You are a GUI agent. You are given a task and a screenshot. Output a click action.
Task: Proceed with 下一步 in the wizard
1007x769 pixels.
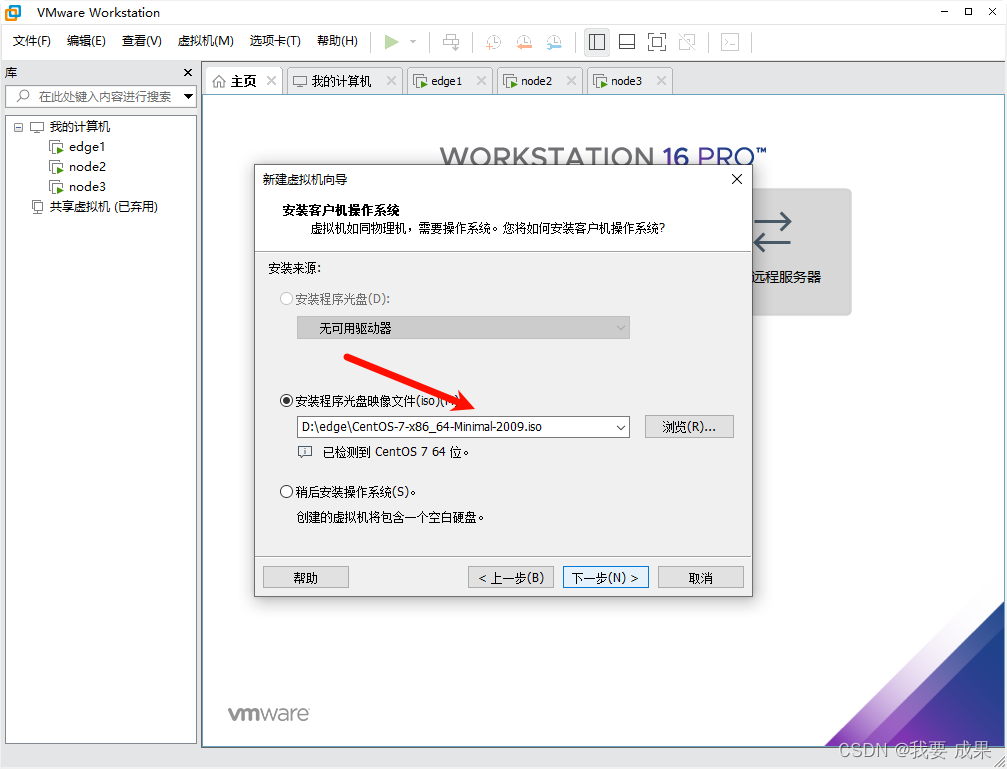click(605, 576)
